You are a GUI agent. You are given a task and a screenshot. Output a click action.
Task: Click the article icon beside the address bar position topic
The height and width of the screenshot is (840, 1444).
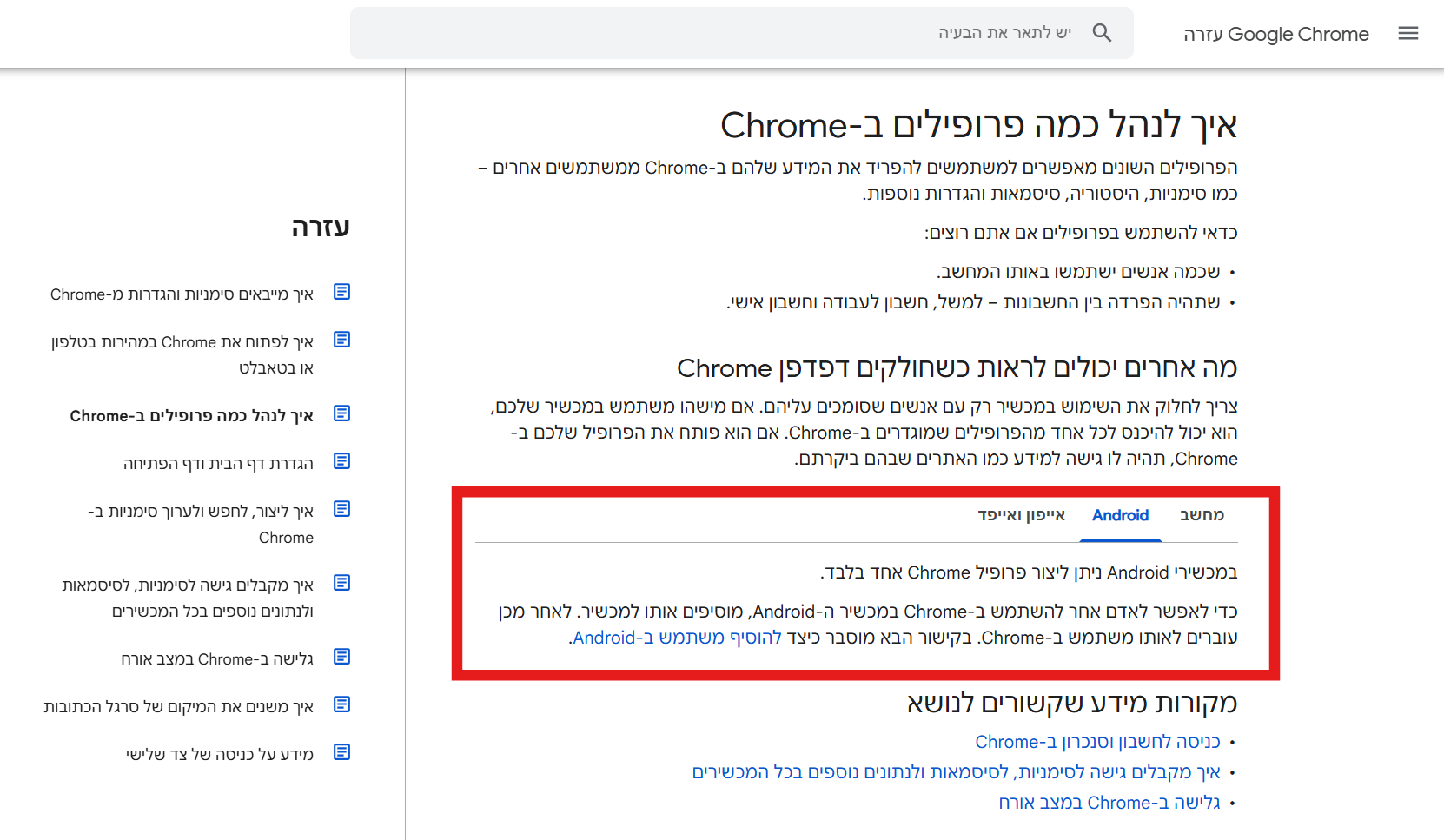(342, 704)
